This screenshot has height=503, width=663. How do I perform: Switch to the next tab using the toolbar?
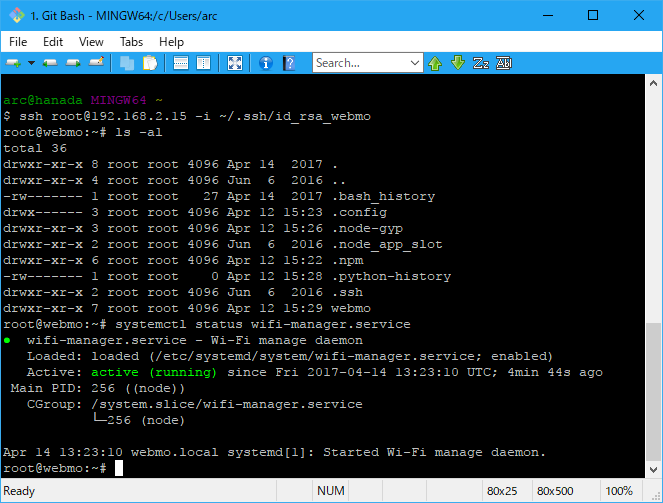click(x=74, y=63)
